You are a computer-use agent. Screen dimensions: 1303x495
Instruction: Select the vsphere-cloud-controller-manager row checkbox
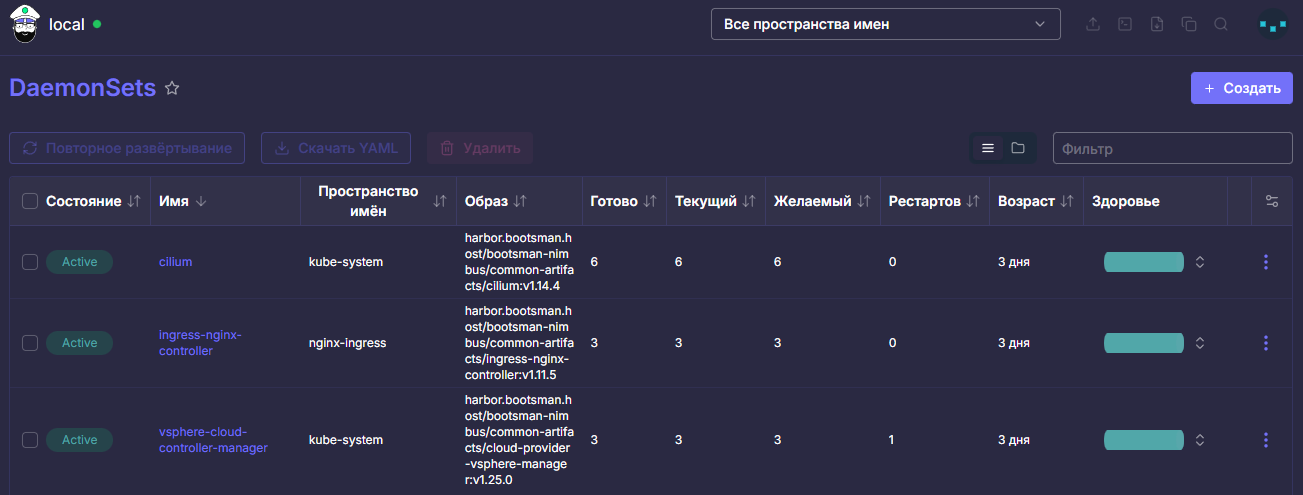(x=30, y=440)
